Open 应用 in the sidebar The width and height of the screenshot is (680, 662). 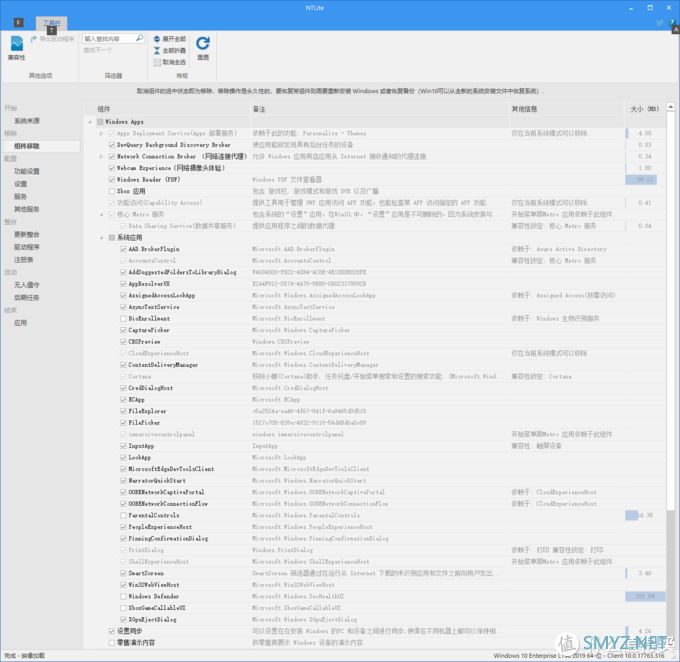[x=20, y=322]
